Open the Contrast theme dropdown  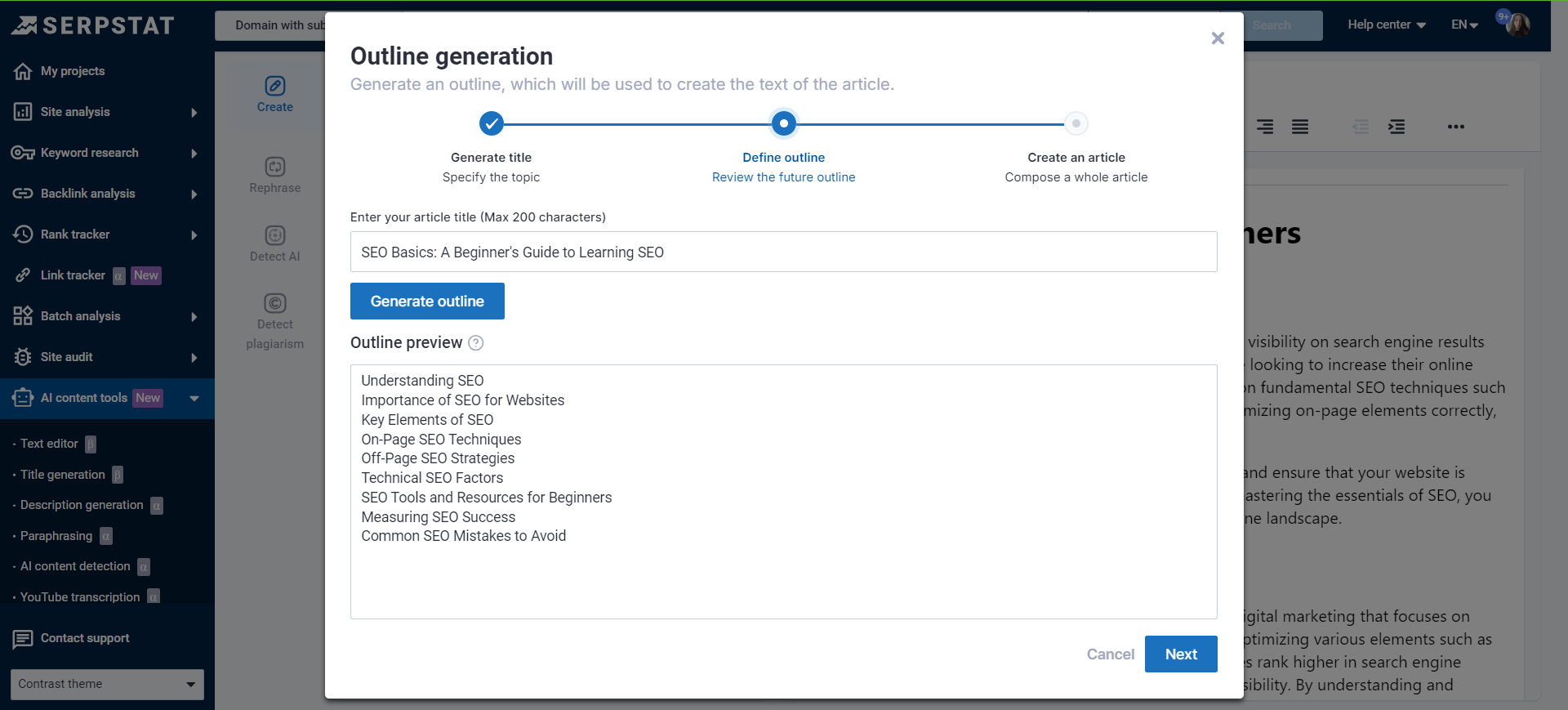[x=107, y=684]
